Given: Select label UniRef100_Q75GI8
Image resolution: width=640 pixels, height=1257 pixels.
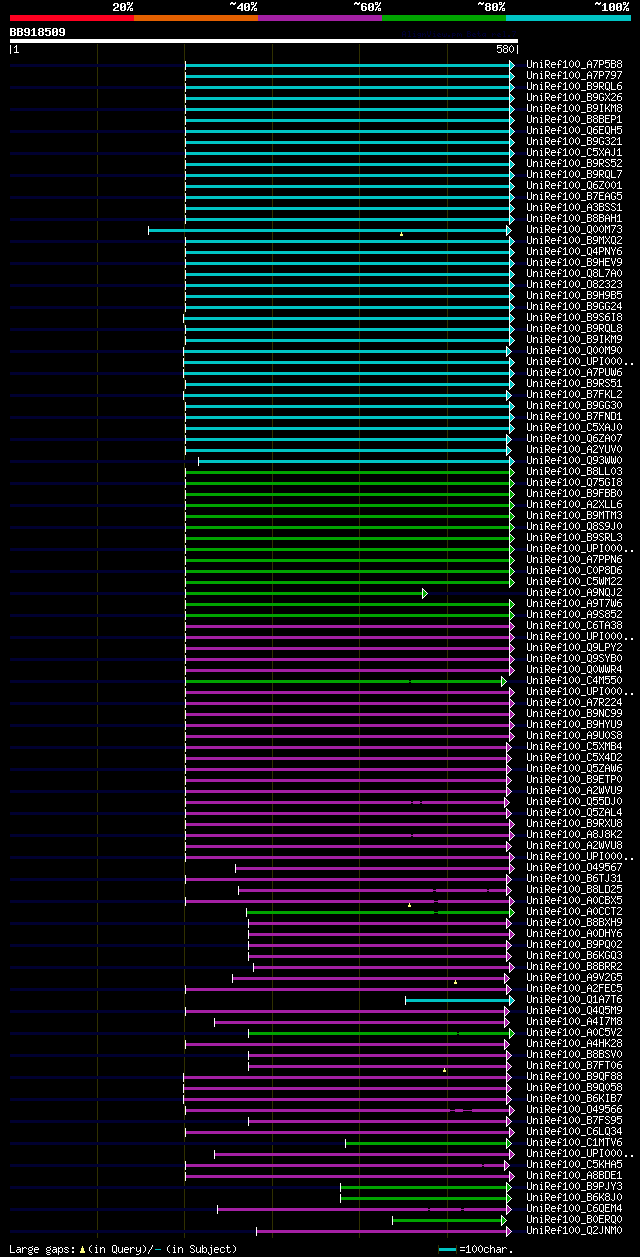Looking at the screenshot, I should coord(574,482).
